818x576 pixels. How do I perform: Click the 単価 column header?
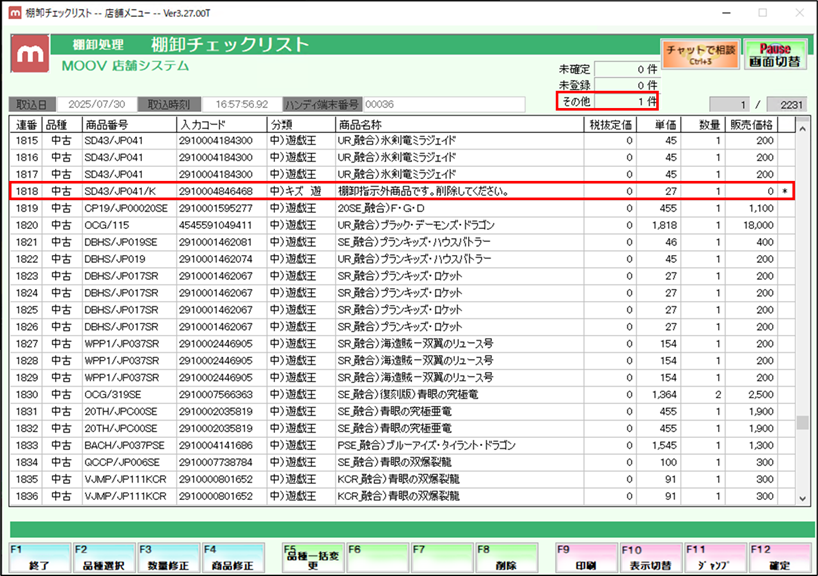(658, 125)
